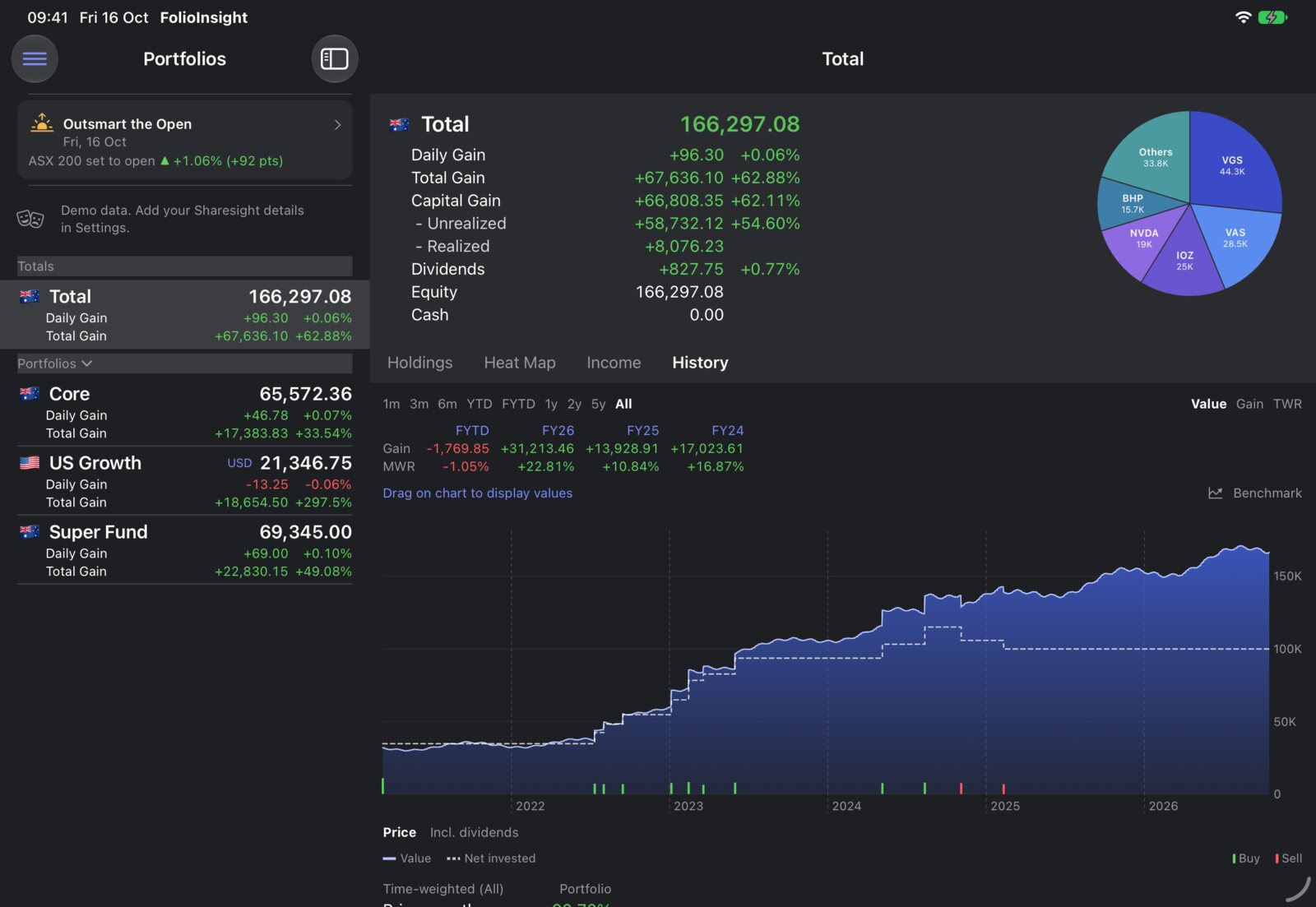Set chart range to 2y

[x=574, y=404]
